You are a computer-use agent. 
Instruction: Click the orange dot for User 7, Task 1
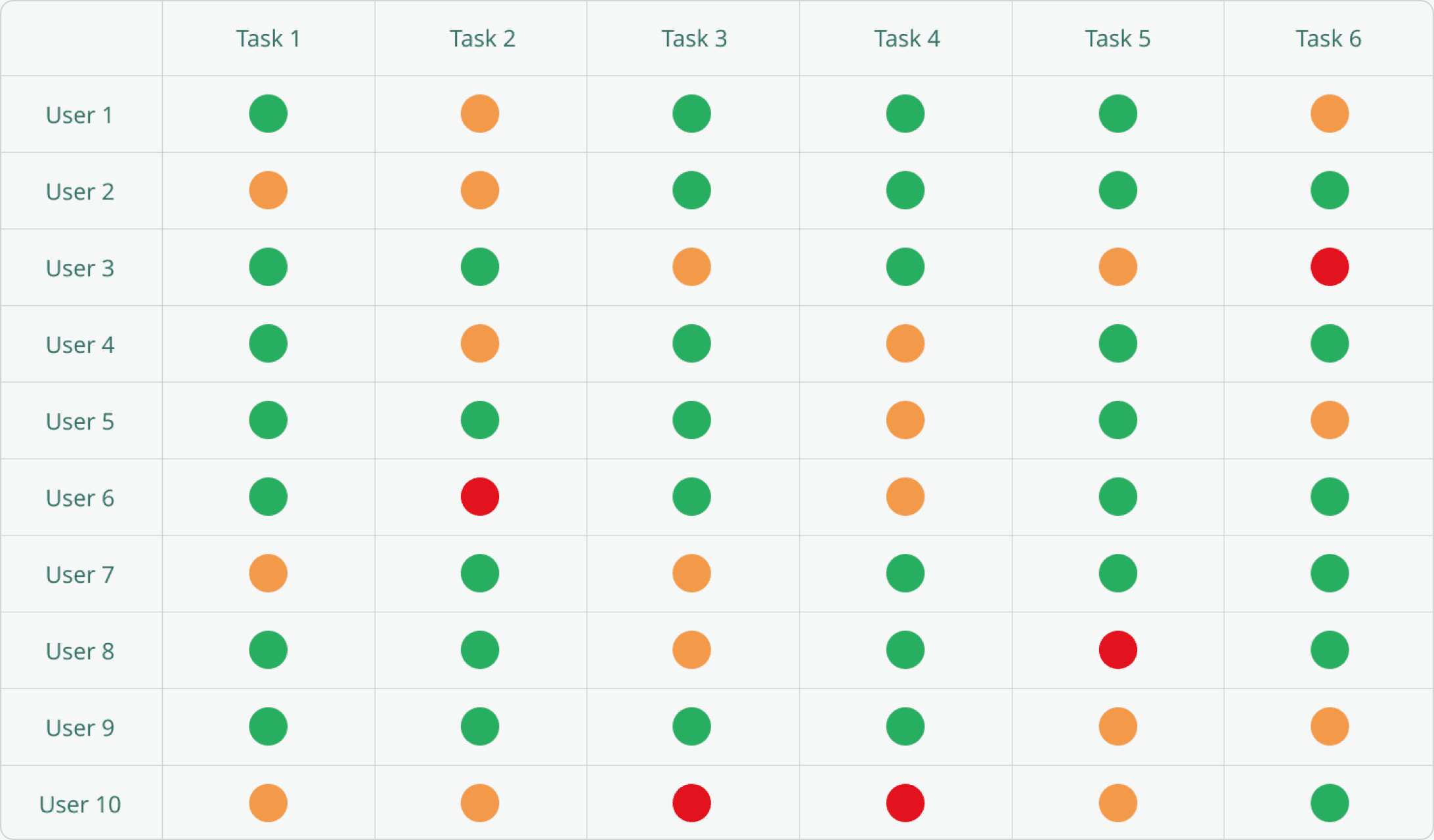(x=269, y=574)
